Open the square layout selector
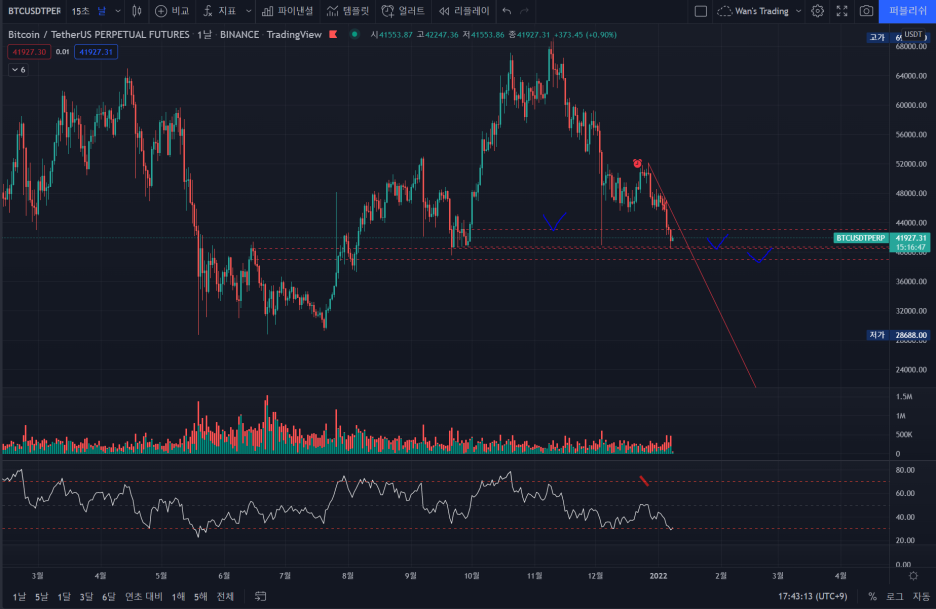The height and width of the screenshot is (609, 936). (x=701, y=11)
